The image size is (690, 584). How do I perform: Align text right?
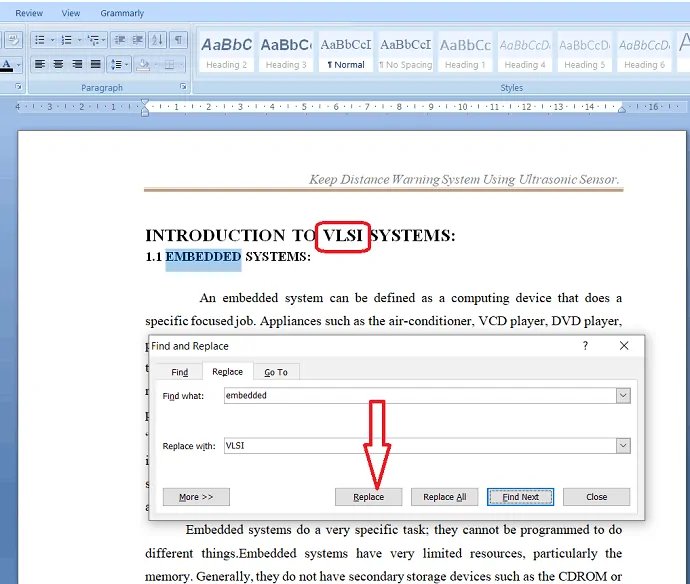point(77,64)
